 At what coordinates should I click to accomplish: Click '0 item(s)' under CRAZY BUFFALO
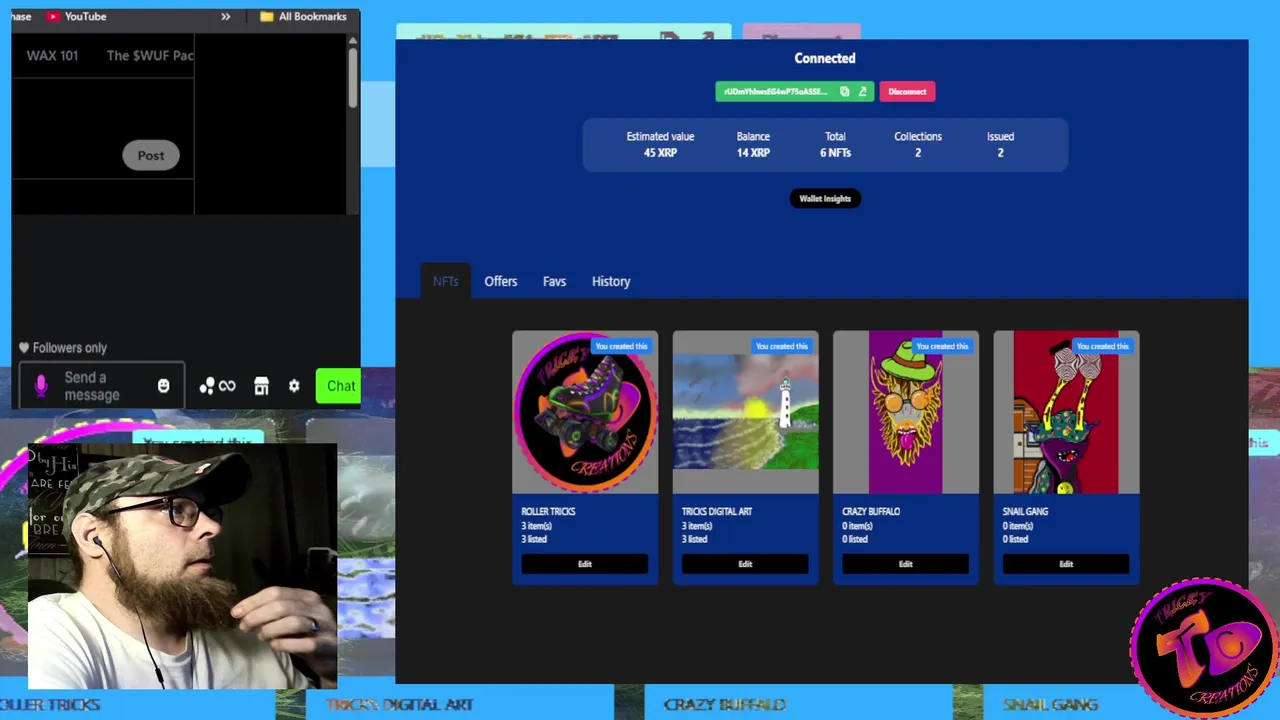(x=857, y=526)
